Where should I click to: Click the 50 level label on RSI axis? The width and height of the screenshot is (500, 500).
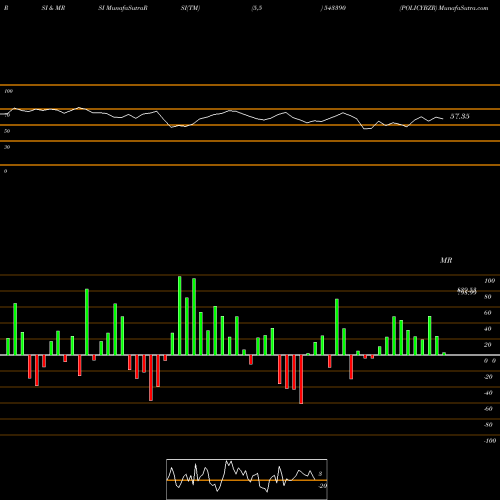[7, 131]
